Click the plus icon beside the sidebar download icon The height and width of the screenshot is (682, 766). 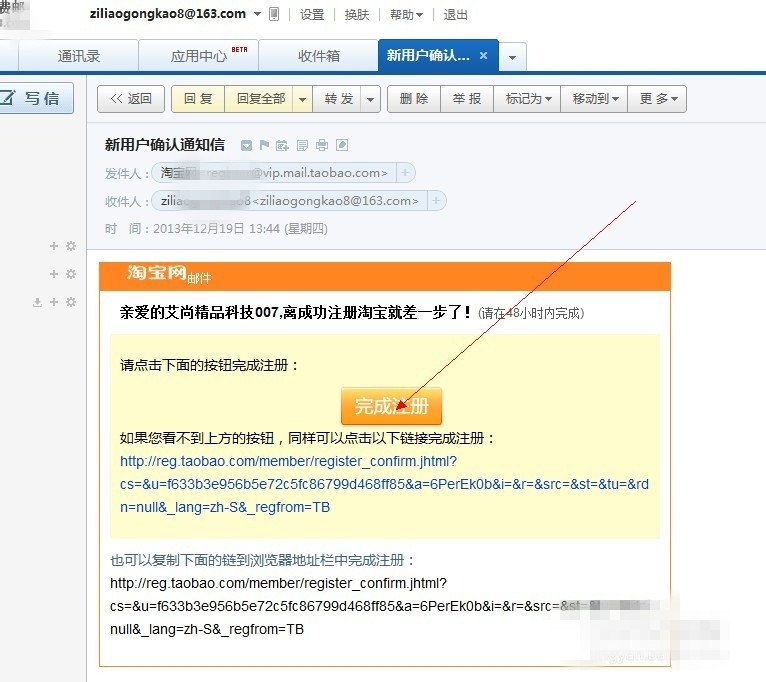[54, 302]
